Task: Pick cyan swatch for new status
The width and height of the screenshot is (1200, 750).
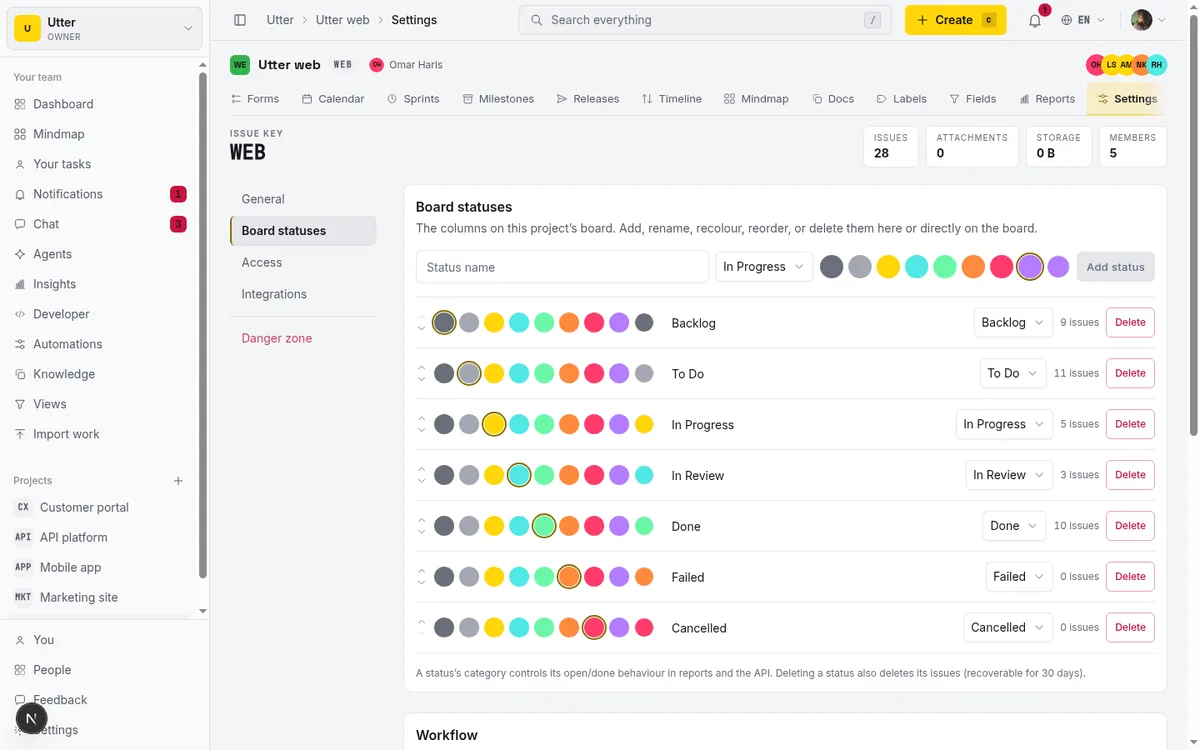Action: point(916,267)
